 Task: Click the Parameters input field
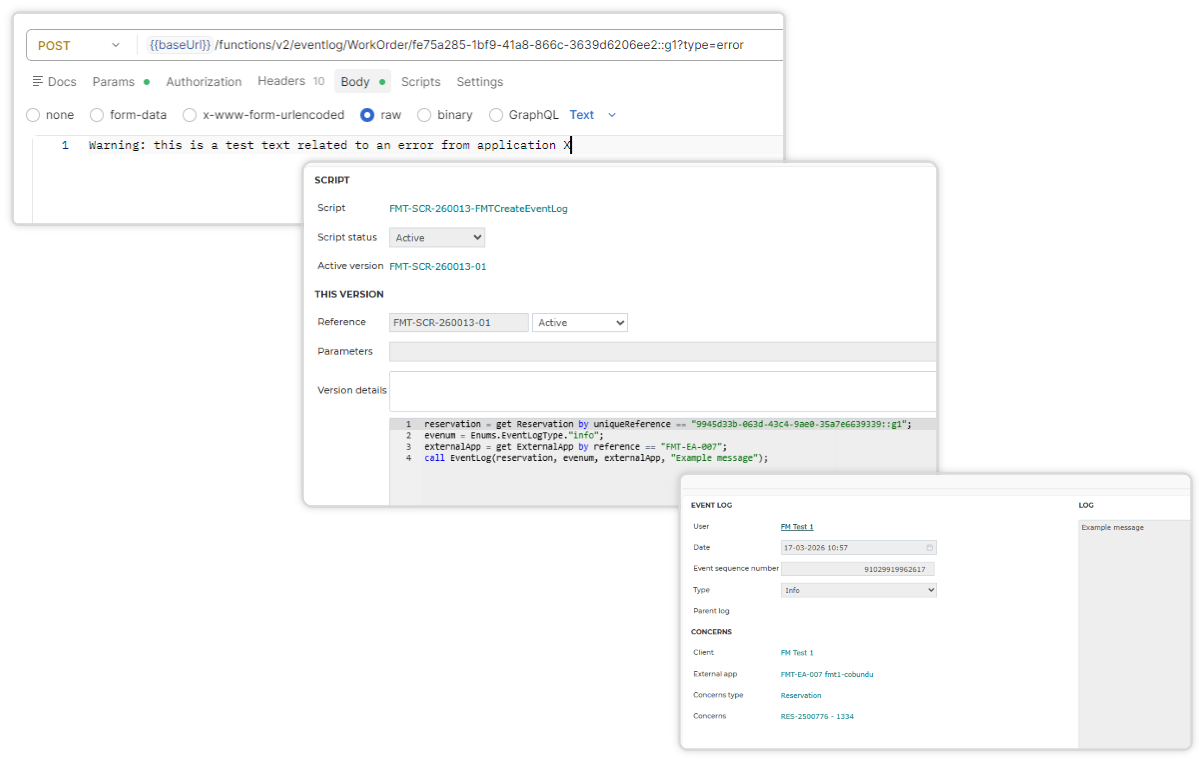click(662, 352)
